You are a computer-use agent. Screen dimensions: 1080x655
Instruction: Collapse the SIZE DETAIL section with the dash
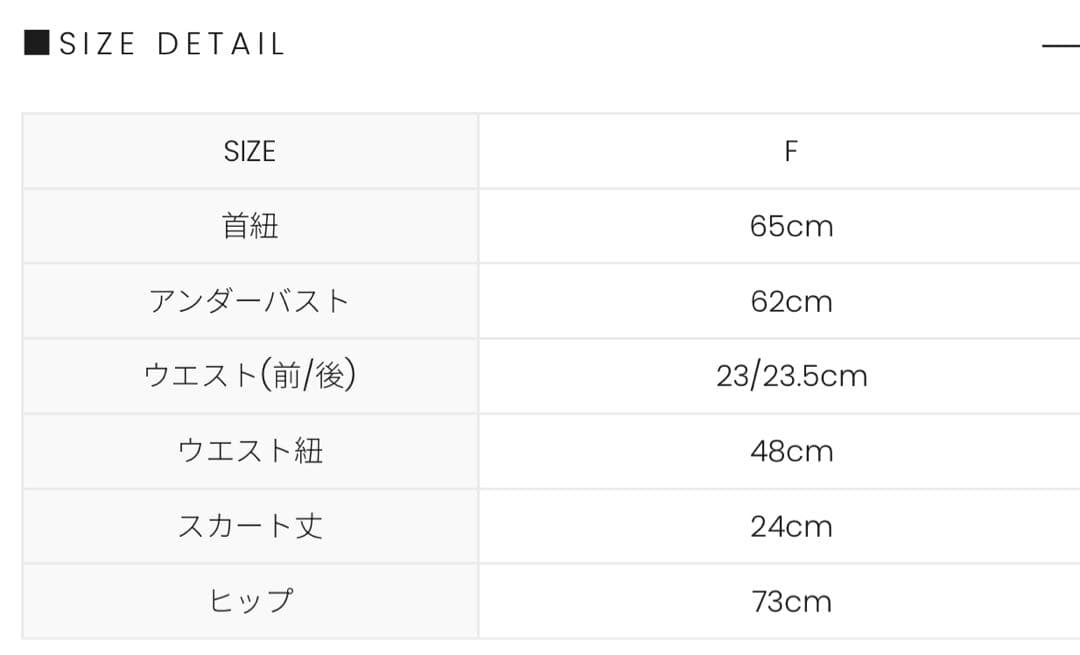[x=1061, y=45]
